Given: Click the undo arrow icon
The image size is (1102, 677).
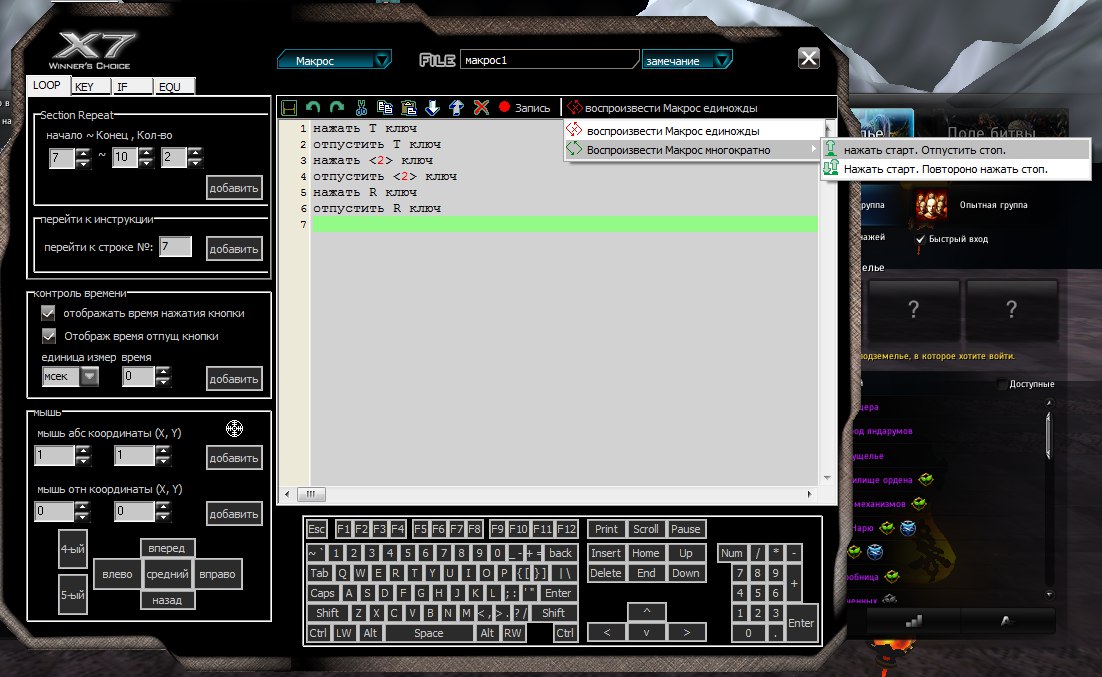Looking at the screenshot, I should tap(313, 107).
